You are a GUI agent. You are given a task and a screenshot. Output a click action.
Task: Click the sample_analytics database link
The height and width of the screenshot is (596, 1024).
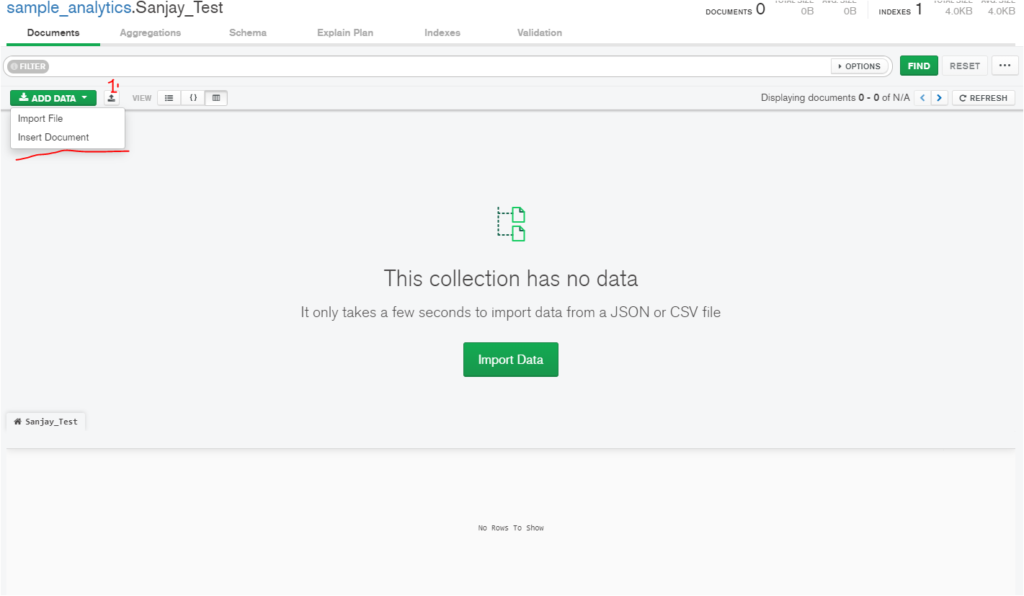coord(69,8)
